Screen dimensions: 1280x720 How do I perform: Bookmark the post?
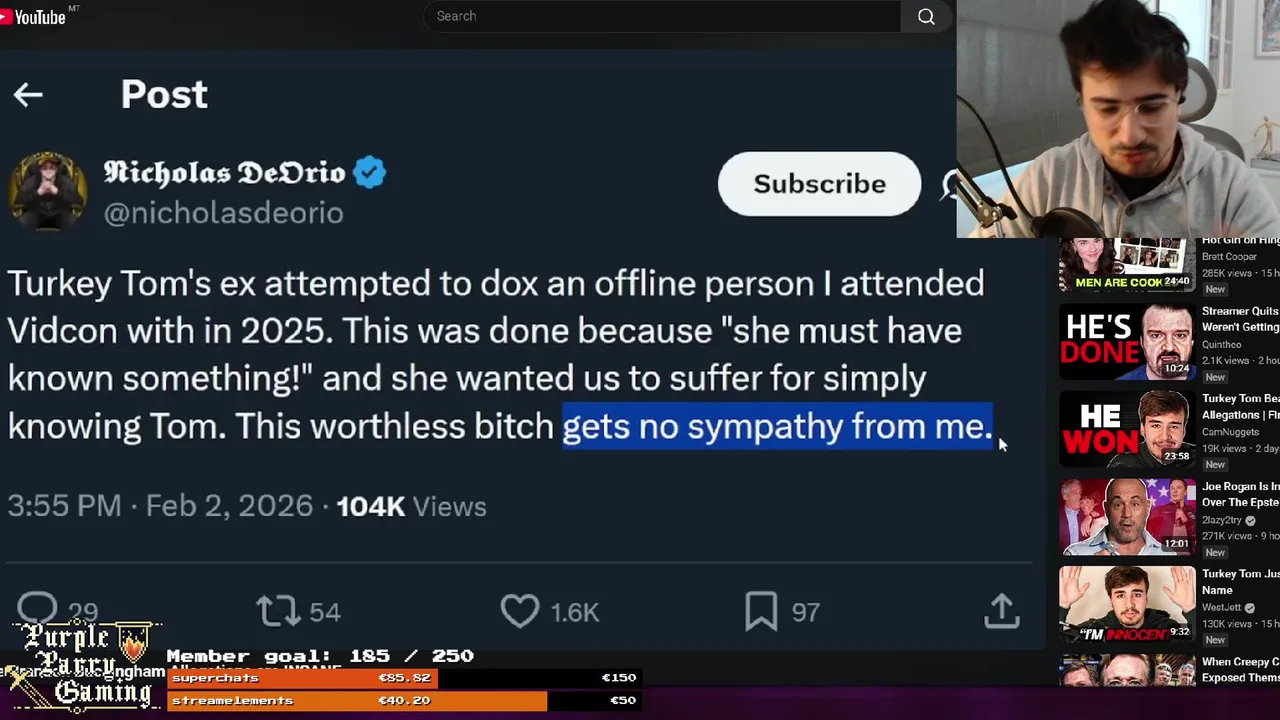[761, 611]
